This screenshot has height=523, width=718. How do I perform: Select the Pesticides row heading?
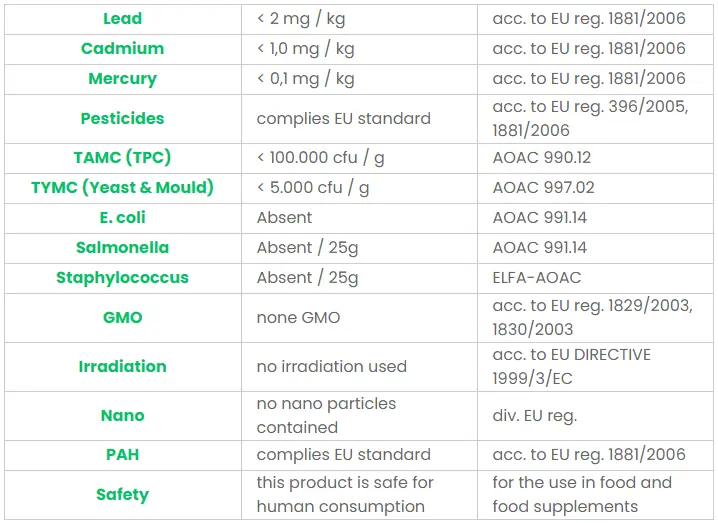coord(122,118)
